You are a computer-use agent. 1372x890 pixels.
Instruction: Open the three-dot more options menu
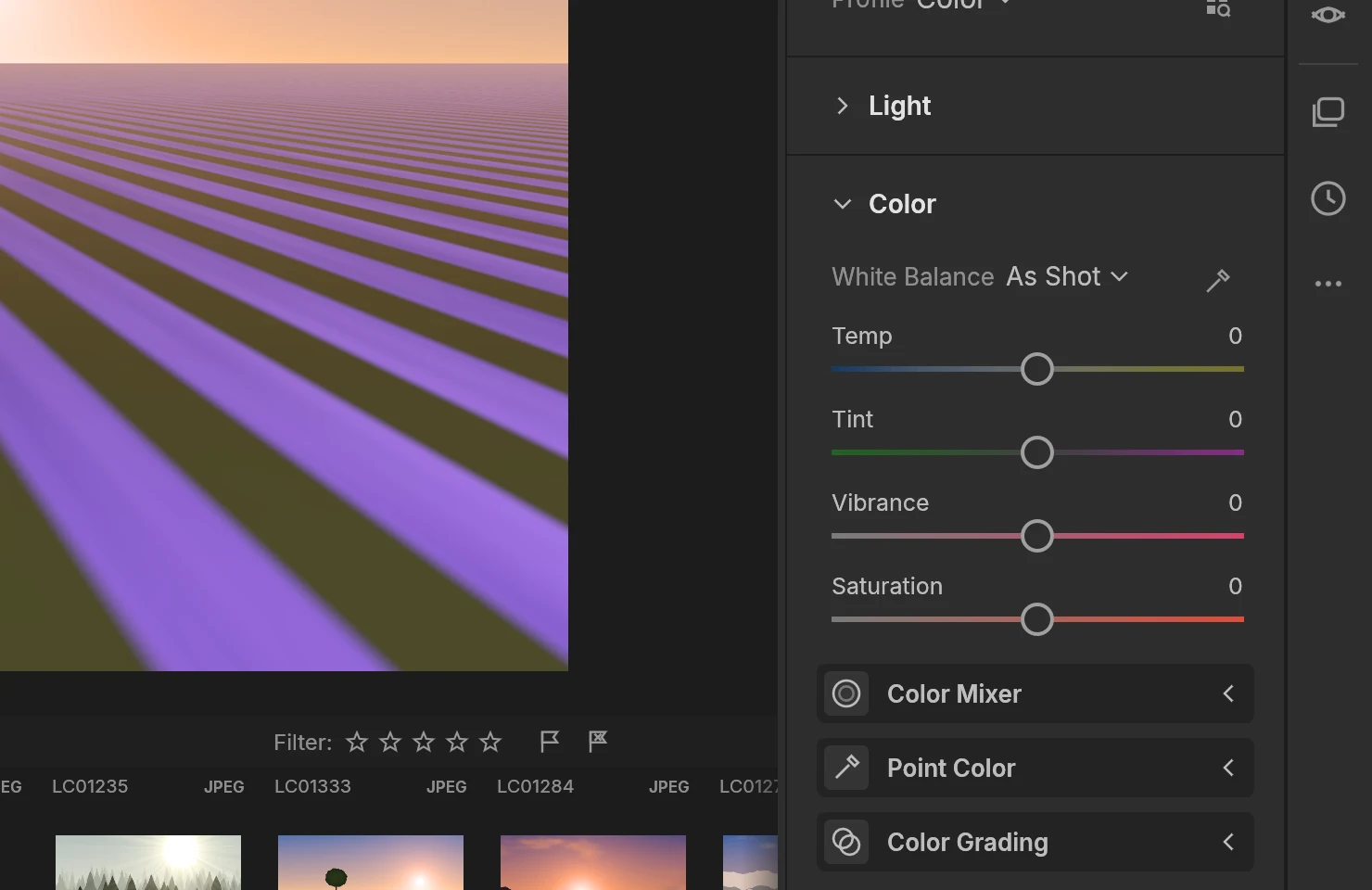1328,284
